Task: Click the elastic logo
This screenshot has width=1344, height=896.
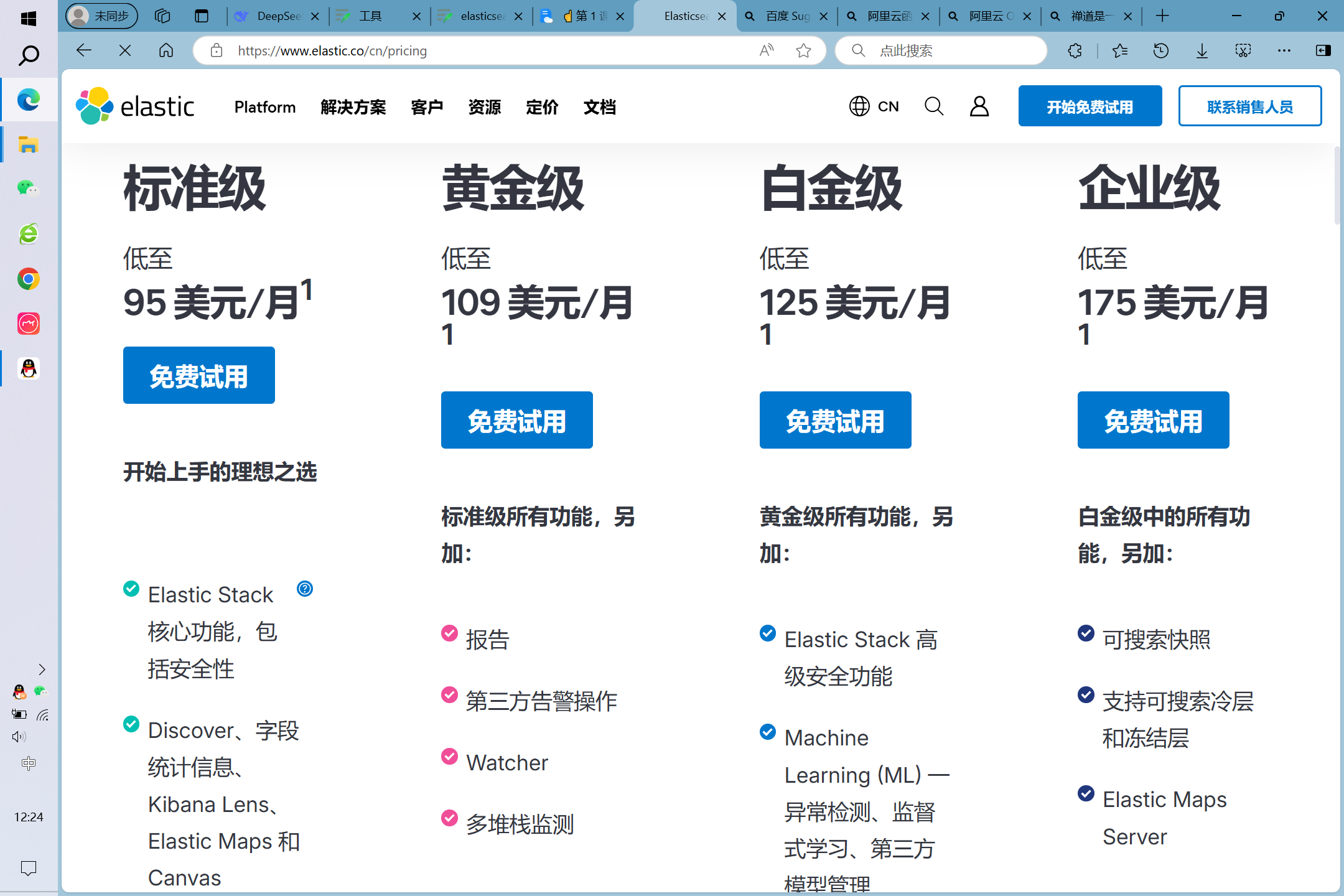Action: tap(135, 106)
